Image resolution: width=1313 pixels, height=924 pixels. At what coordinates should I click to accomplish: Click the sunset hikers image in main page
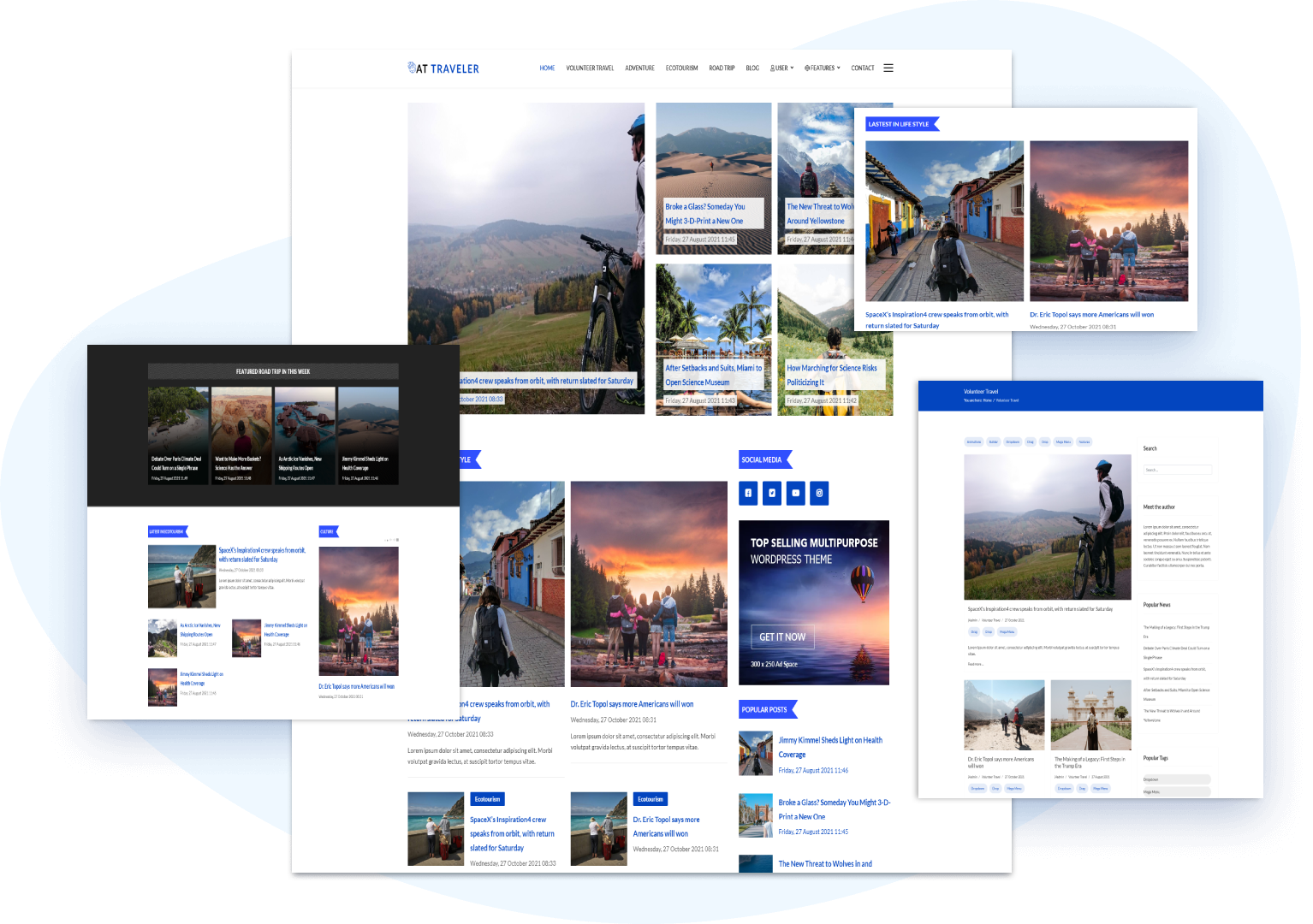click(647, 583)
